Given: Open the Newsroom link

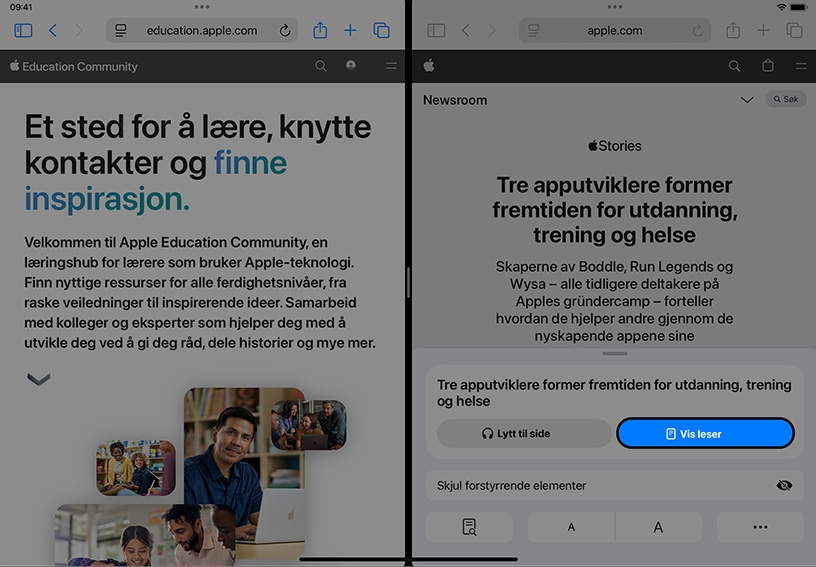Looking at the screenshot, I should point(455,100).
